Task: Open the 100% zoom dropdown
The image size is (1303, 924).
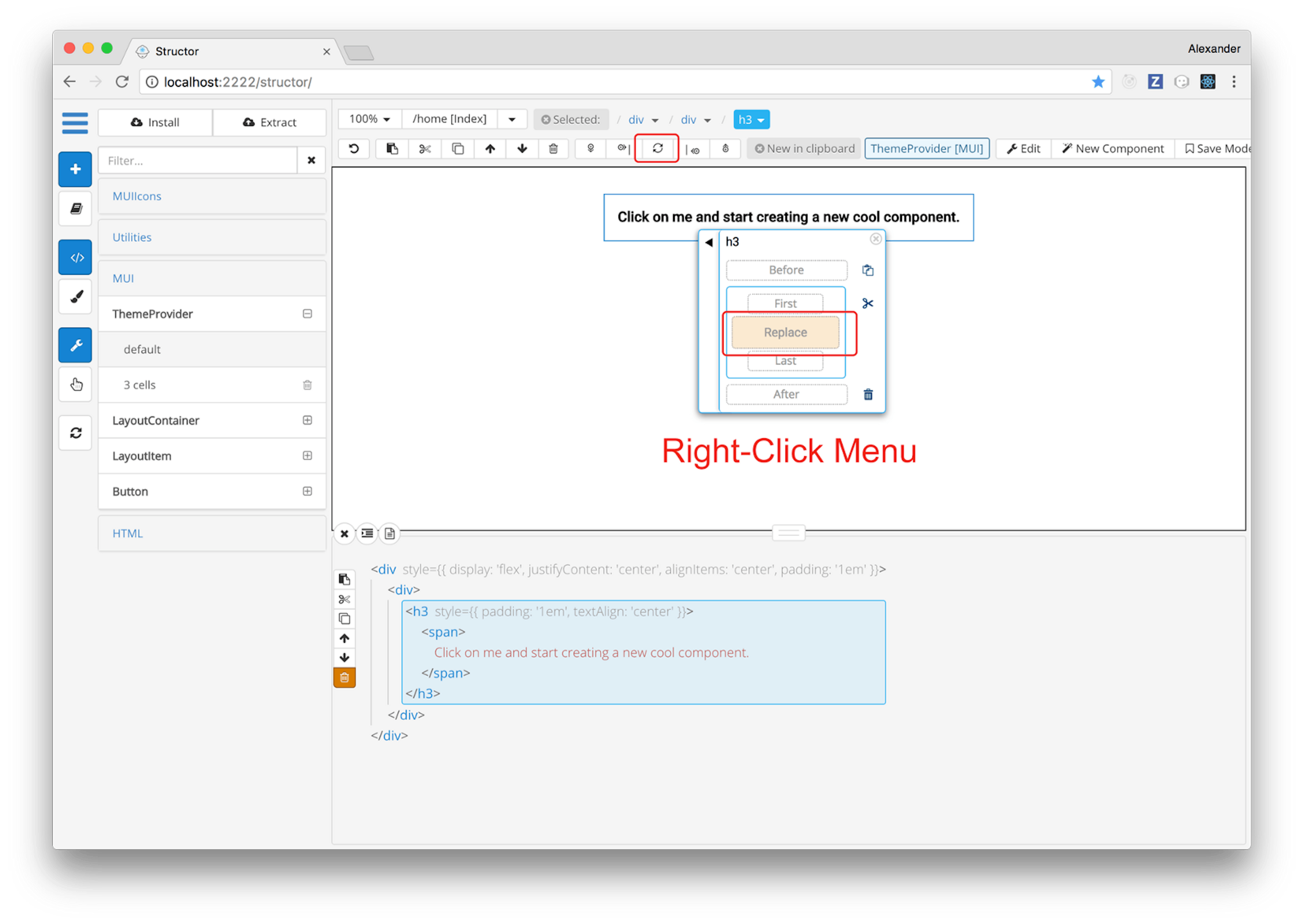Action: (x=370, y=119)
